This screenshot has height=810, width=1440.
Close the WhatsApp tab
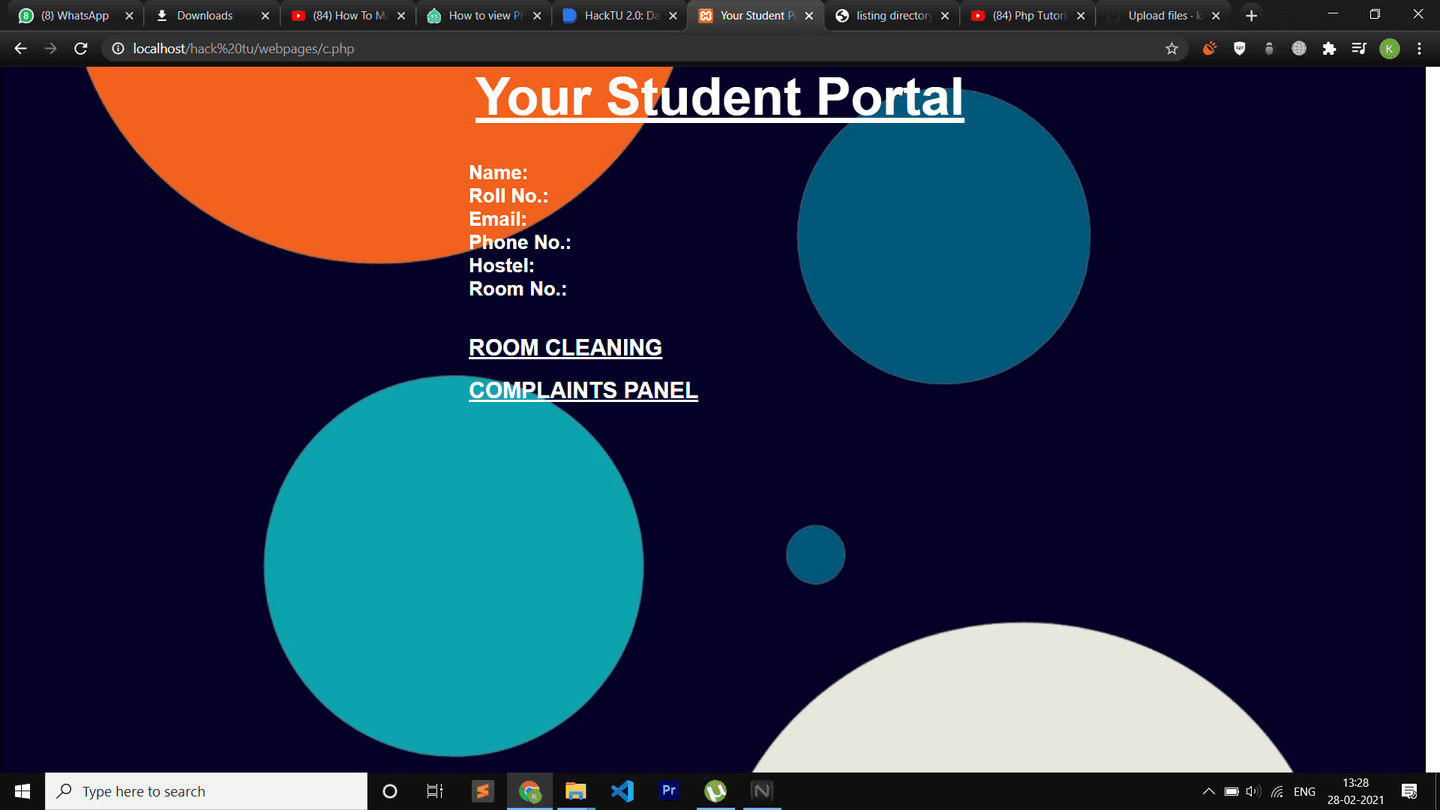tap(129, 16)
